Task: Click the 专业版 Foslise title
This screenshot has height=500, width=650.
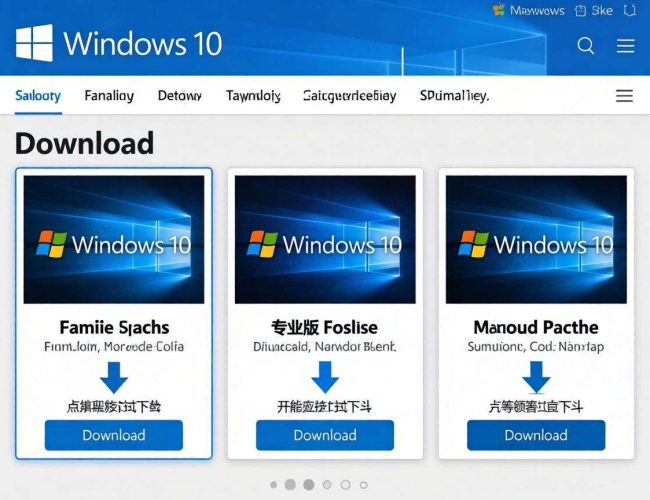Action: 325,328
